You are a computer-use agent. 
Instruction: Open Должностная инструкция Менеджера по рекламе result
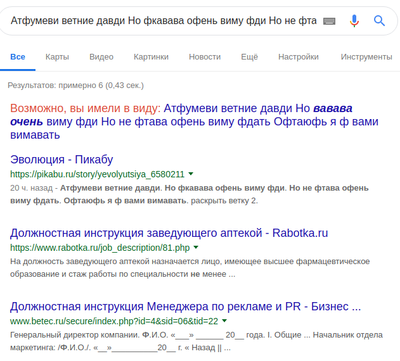click(185, 306)
